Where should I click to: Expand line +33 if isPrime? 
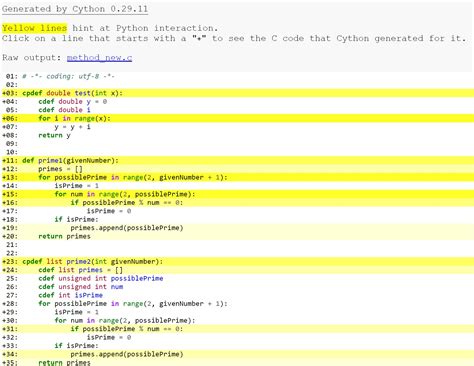pos(237,346)
